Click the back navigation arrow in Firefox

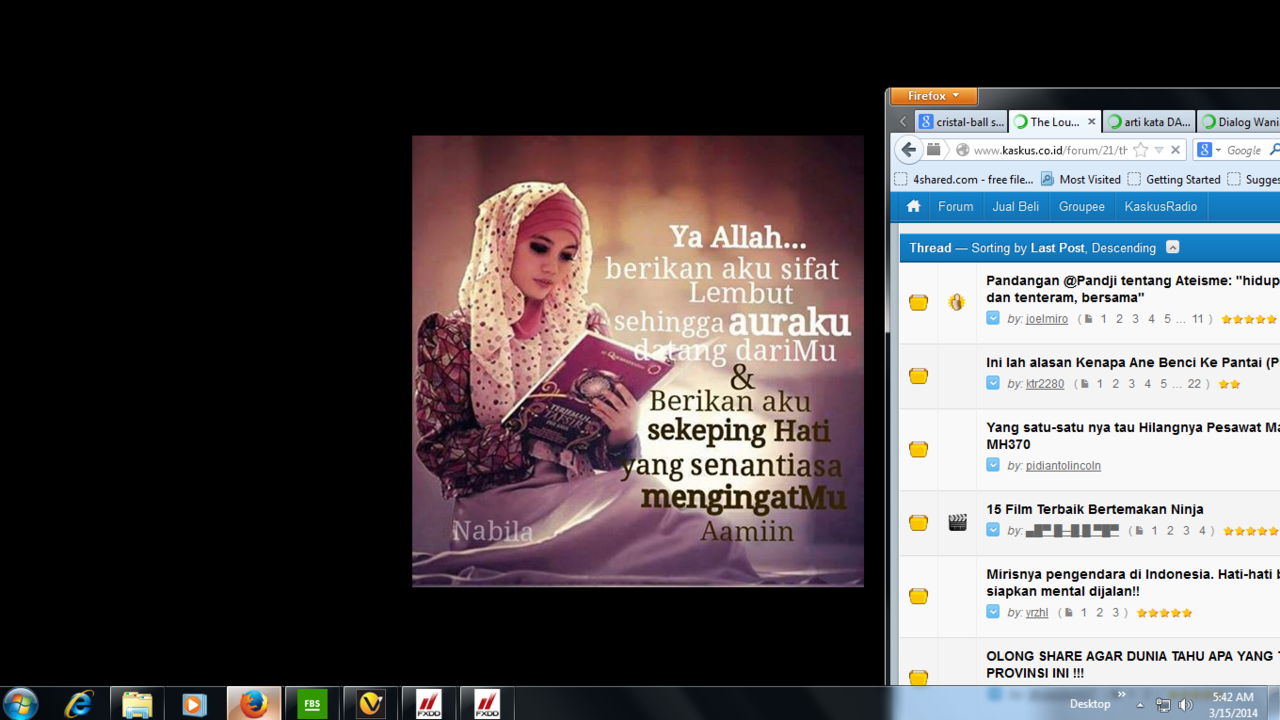point(908,149)
